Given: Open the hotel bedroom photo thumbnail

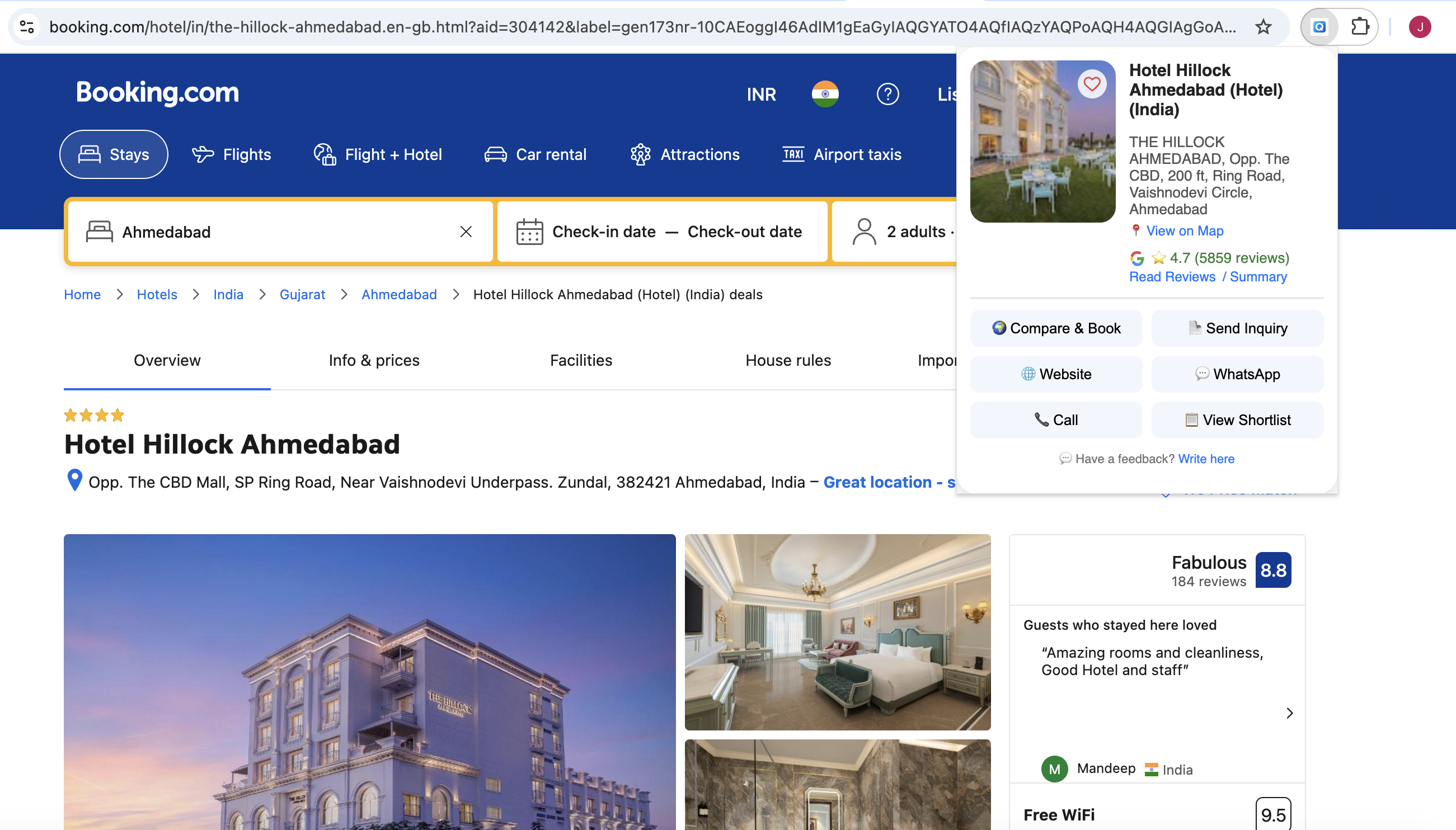Looking at the screenshot, I should [x=837, y=631].
